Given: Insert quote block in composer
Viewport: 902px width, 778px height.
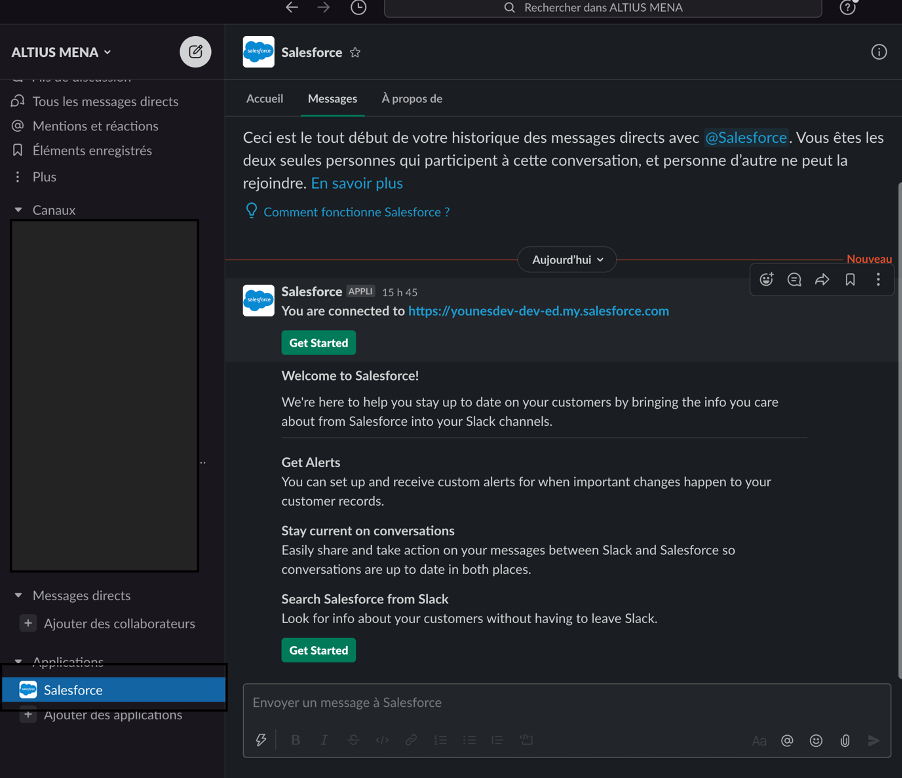Looking at the screenshot, I should 497,740.
